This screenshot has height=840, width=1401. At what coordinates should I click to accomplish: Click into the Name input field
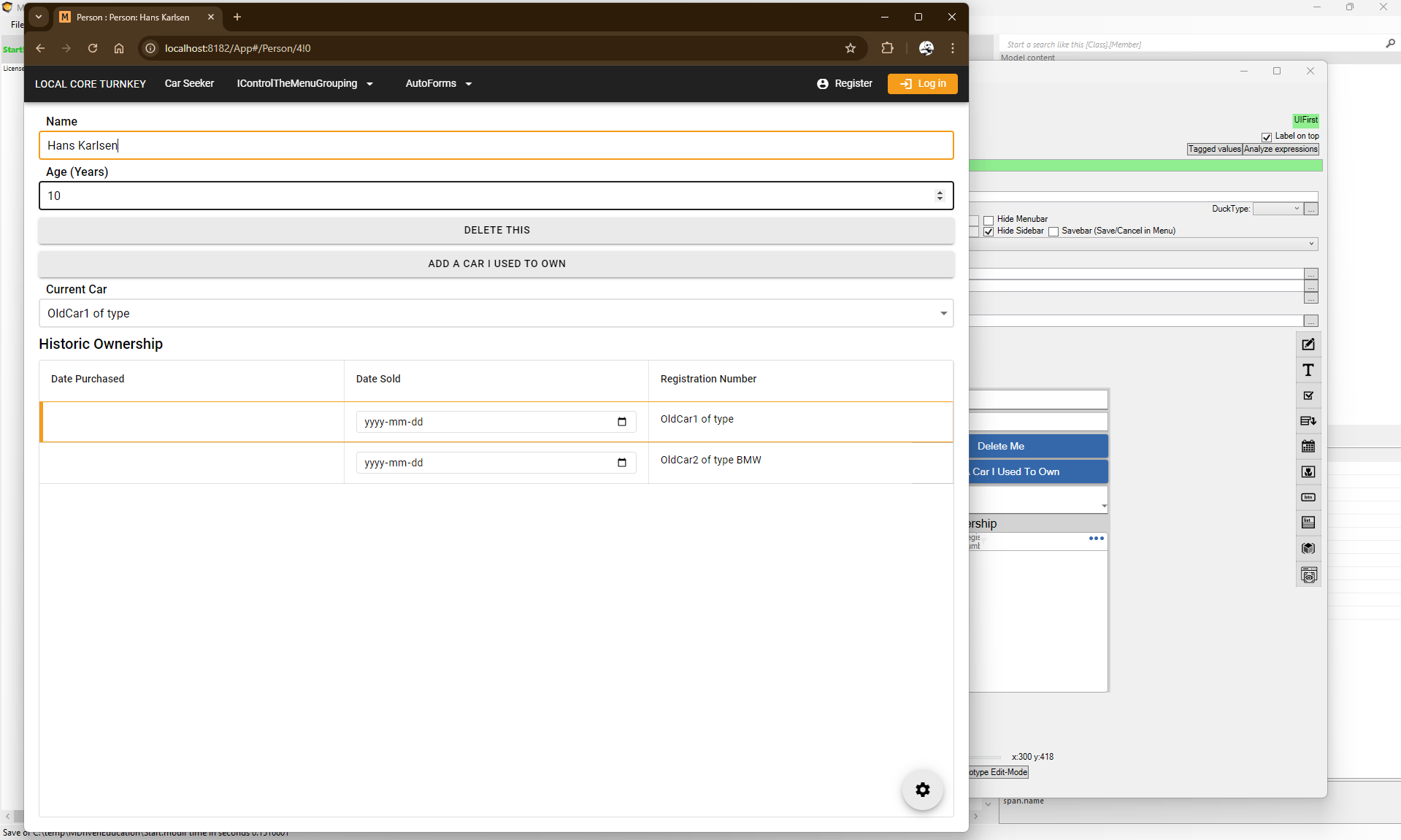496,145
